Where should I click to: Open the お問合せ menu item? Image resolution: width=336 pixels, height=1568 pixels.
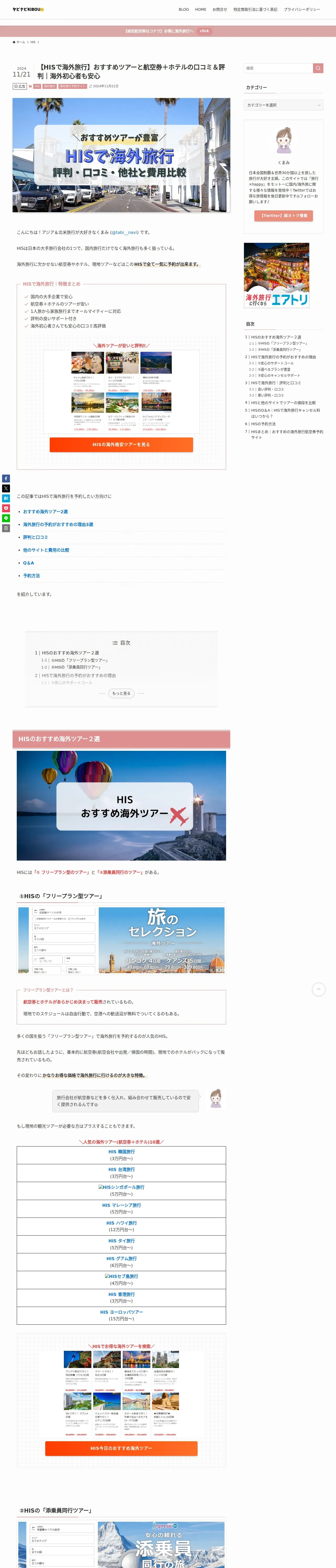(x=220, y=10)
